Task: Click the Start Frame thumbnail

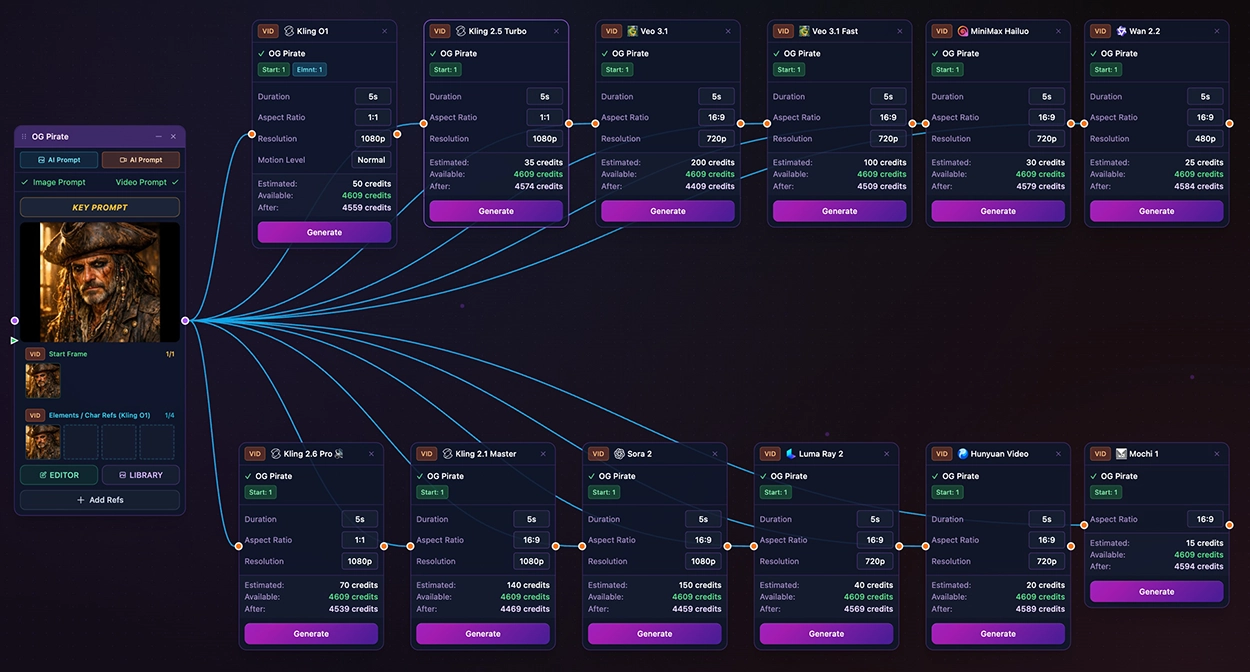Action: [42, 380]
